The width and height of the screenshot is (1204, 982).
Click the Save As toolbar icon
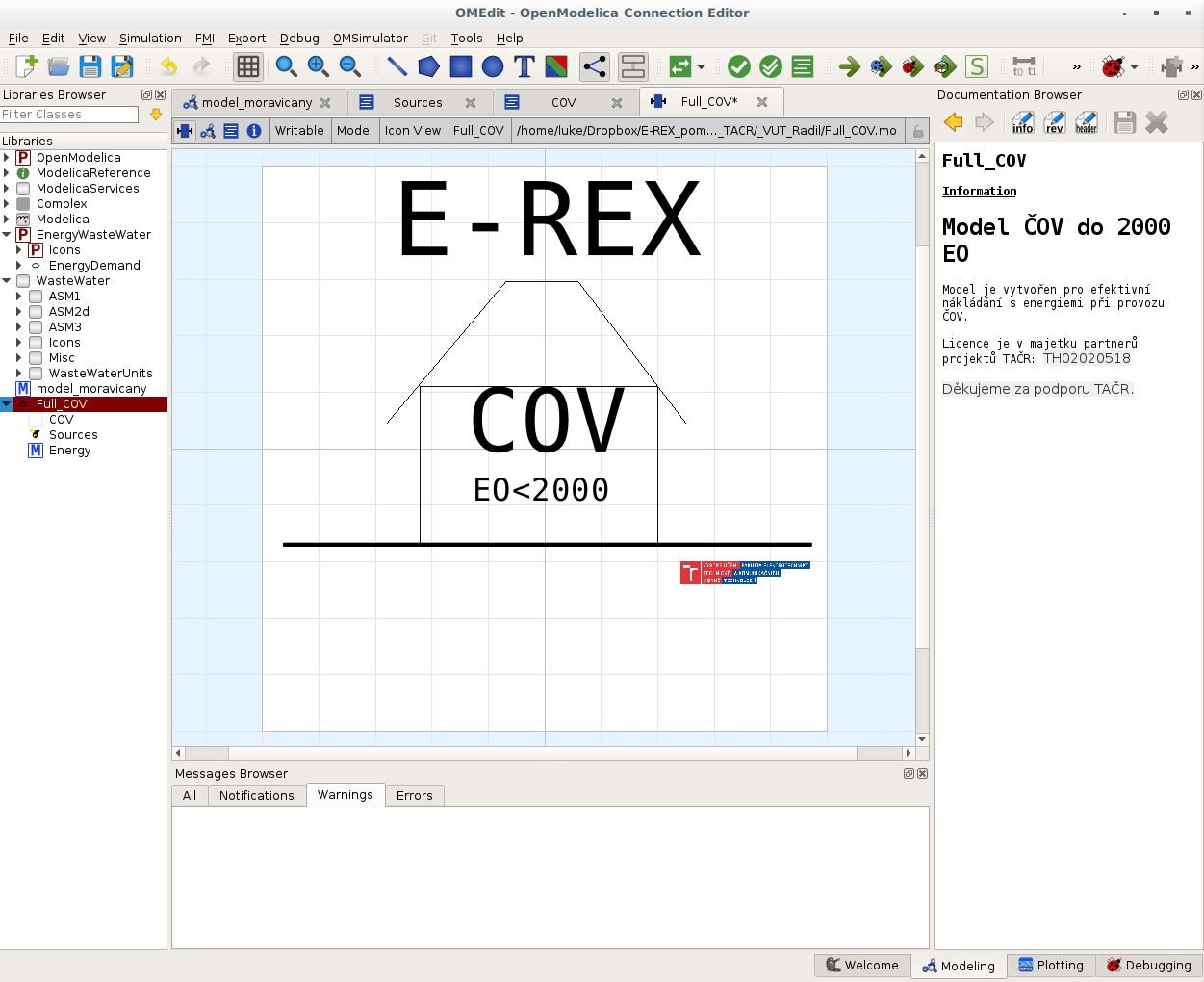click(122, 66)
